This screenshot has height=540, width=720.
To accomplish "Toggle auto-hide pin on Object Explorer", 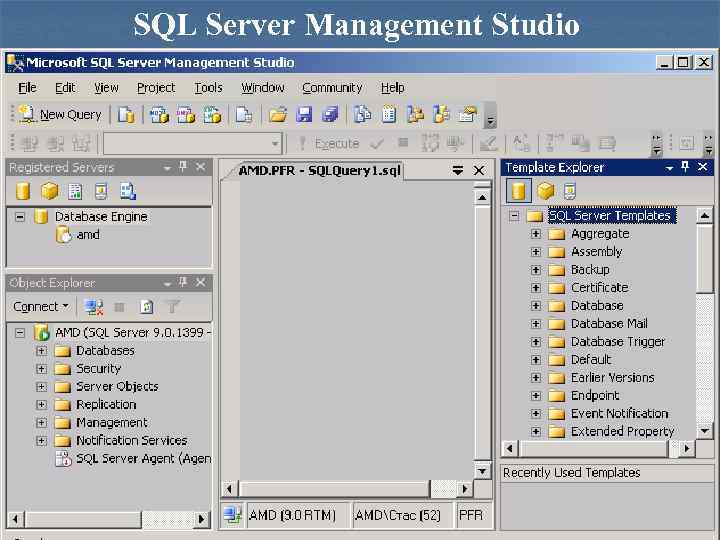I will click(x=183, y=282).
